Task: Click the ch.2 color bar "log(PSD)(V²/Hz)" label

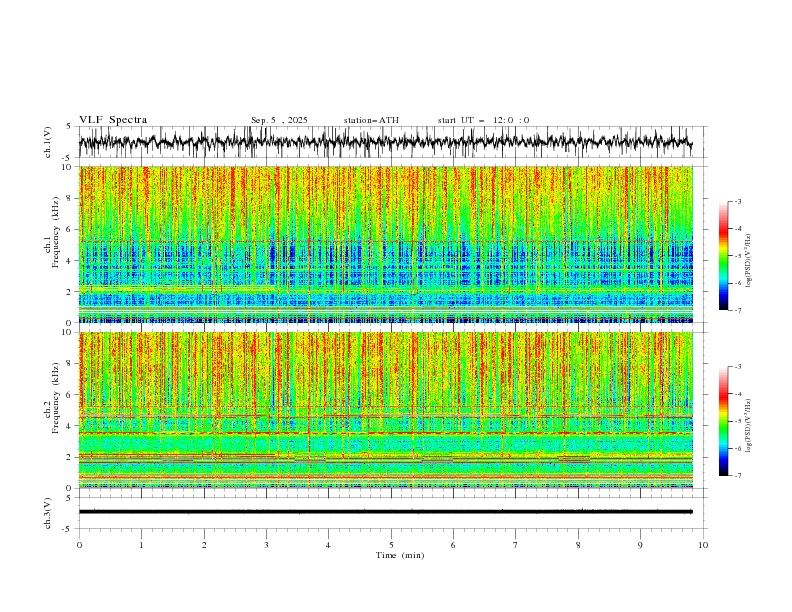Action: pos(749,426)
